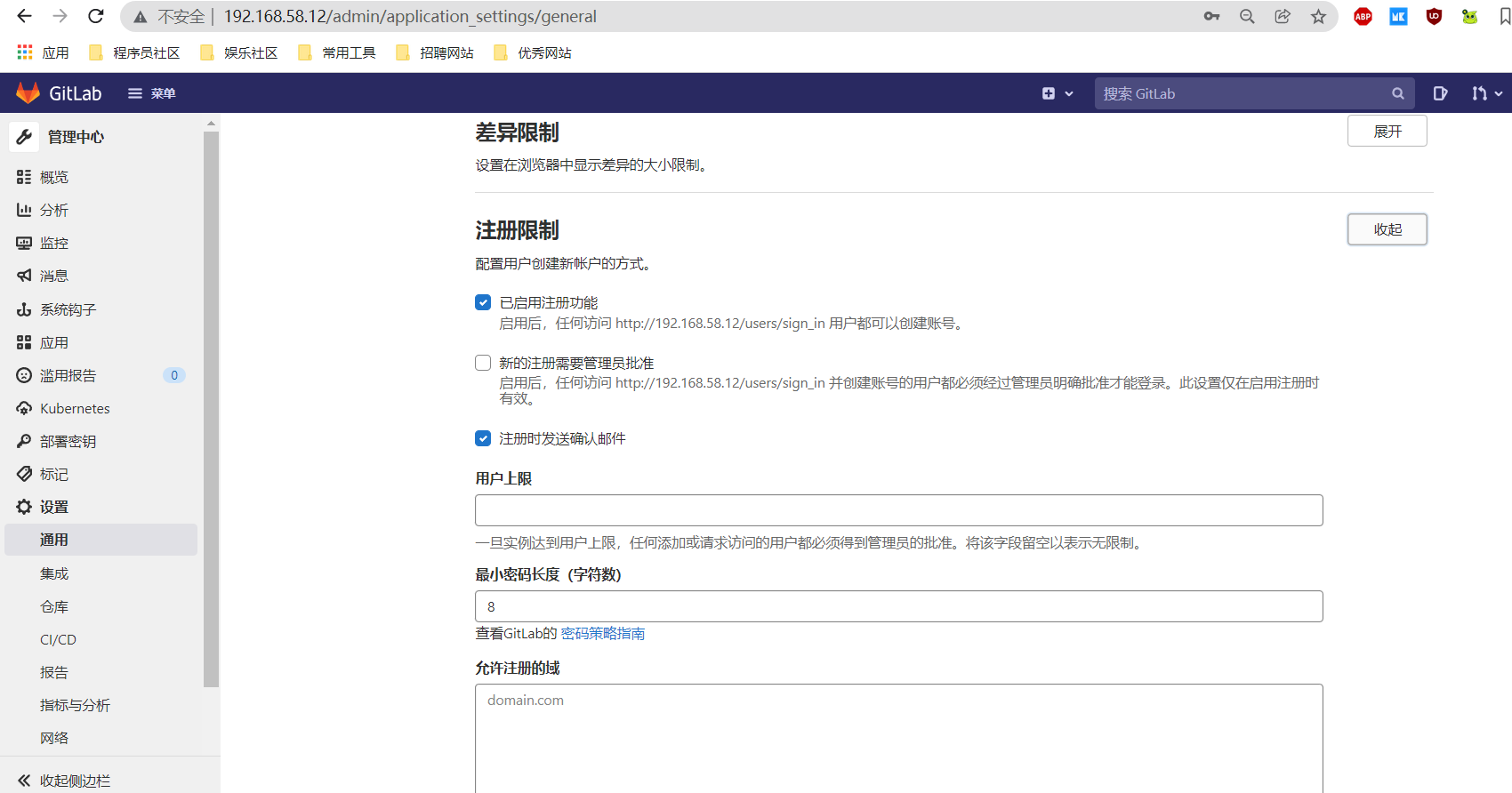Click the 设置 gear icon in sidebar
The width and height of the screenshot is (1512, 793).
click(x=24, y=507)
